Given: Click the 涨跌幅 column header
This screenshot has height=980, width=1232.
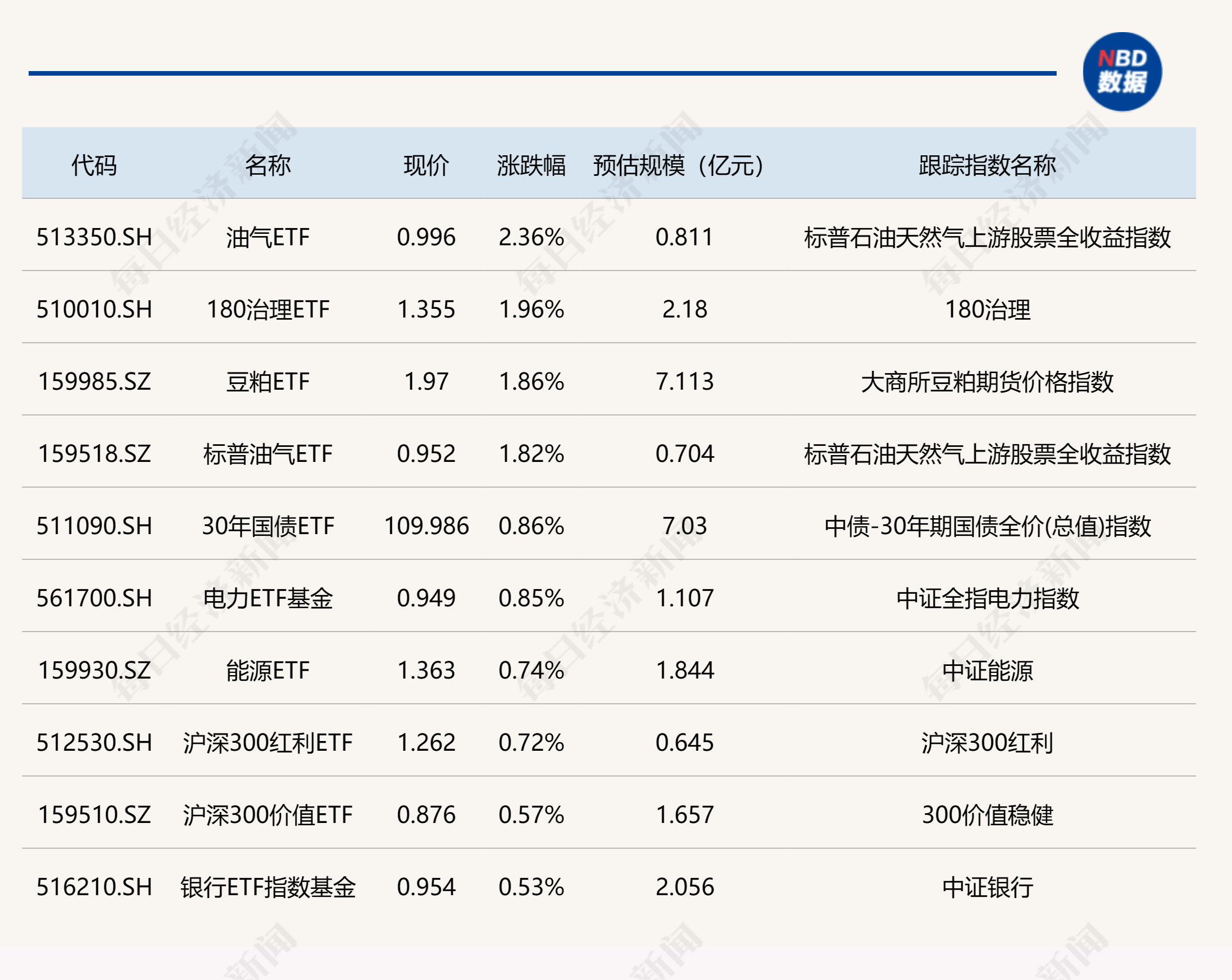Looking at the screenshot, I should (x=531, y=166).
